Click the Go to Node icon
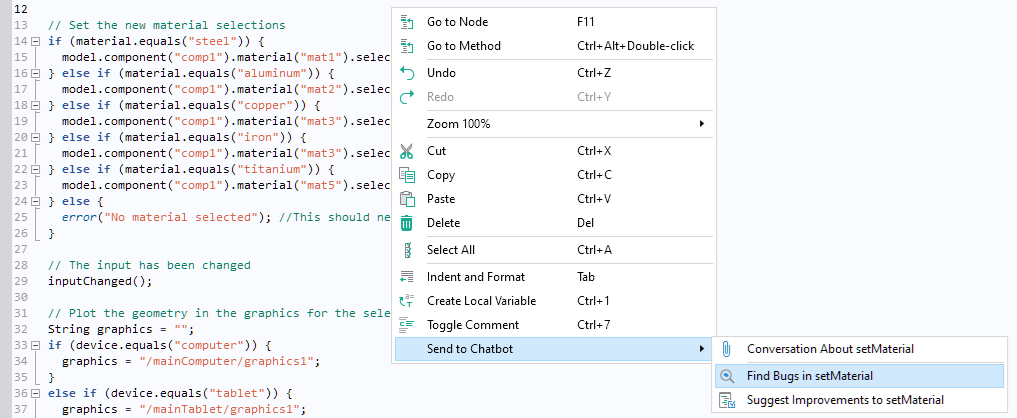Image resolution: width=1017 pixels, height=418 pixels. (x=407, y=22)
